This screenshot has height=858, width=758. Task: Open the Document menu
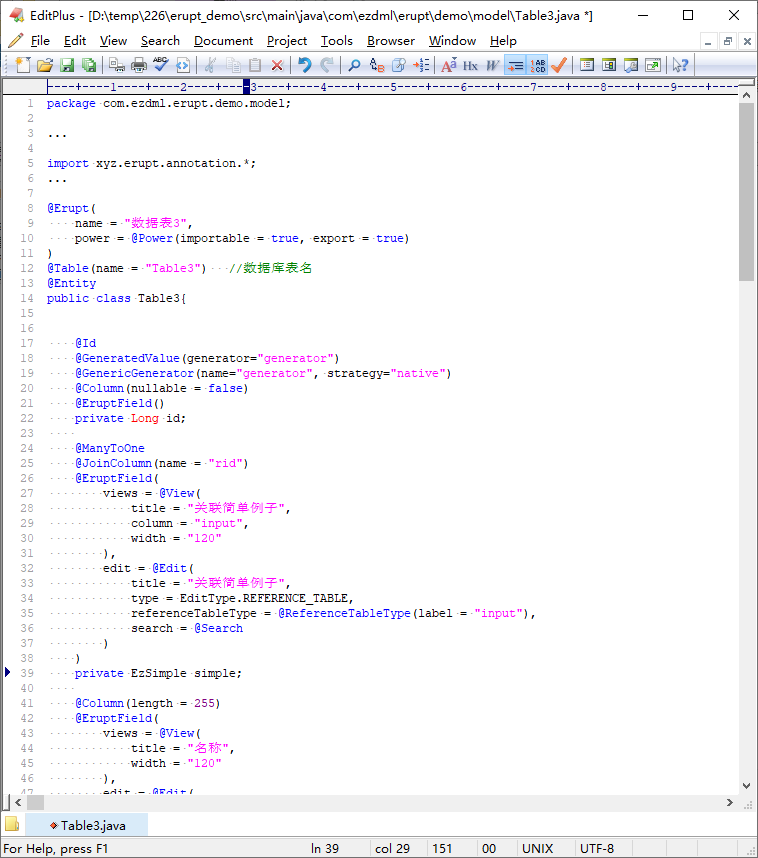coord(223,41)
